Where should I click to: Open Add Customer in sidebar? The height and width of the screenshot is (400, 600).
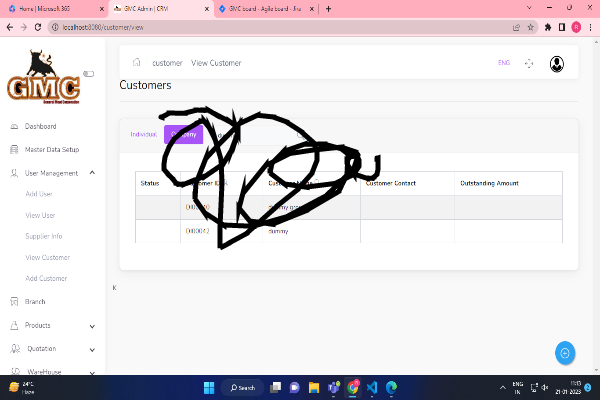point(46,278)
